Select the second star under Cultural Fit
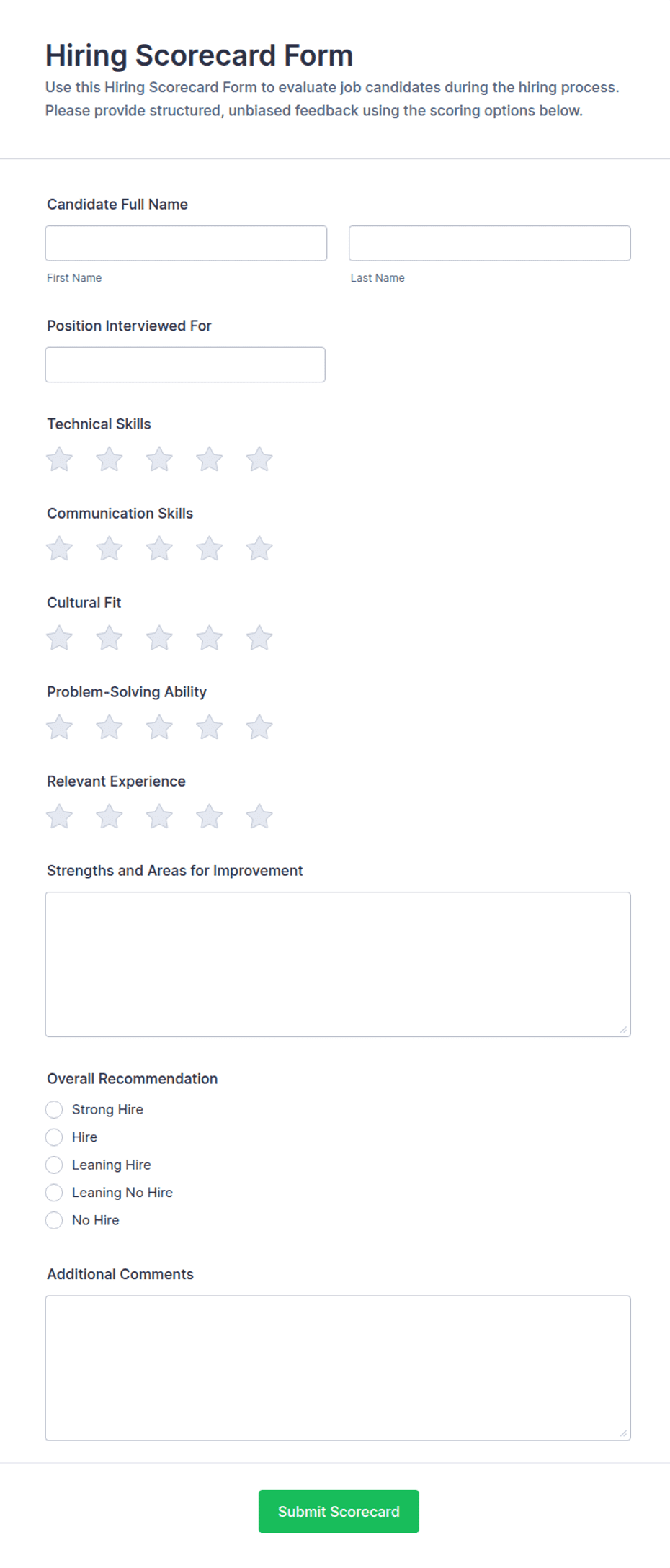This screenshot has height=1568, width=670. pyautogui.click(x=110, y=637)
